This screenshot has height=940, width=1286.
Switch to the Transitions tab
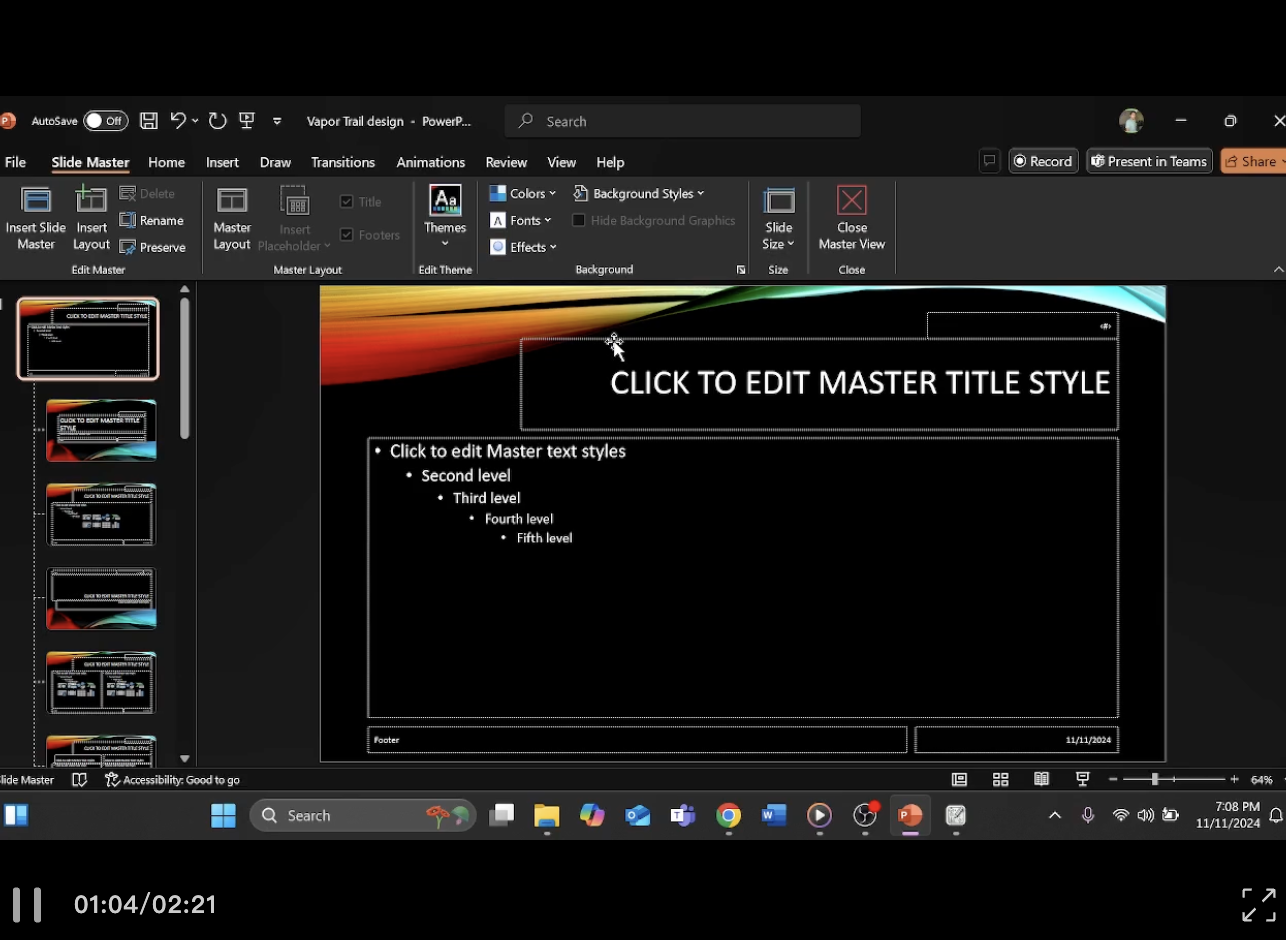pyautogui.click(x=342, y=162)
